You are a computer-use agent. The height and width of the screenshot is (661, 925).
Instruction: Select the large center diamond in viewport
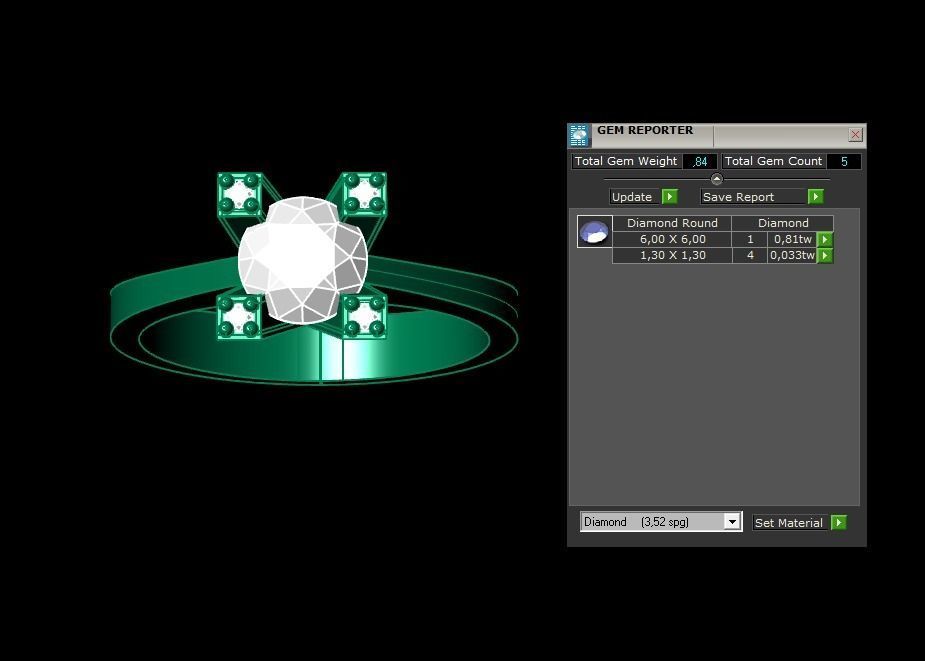pos(303,260)
